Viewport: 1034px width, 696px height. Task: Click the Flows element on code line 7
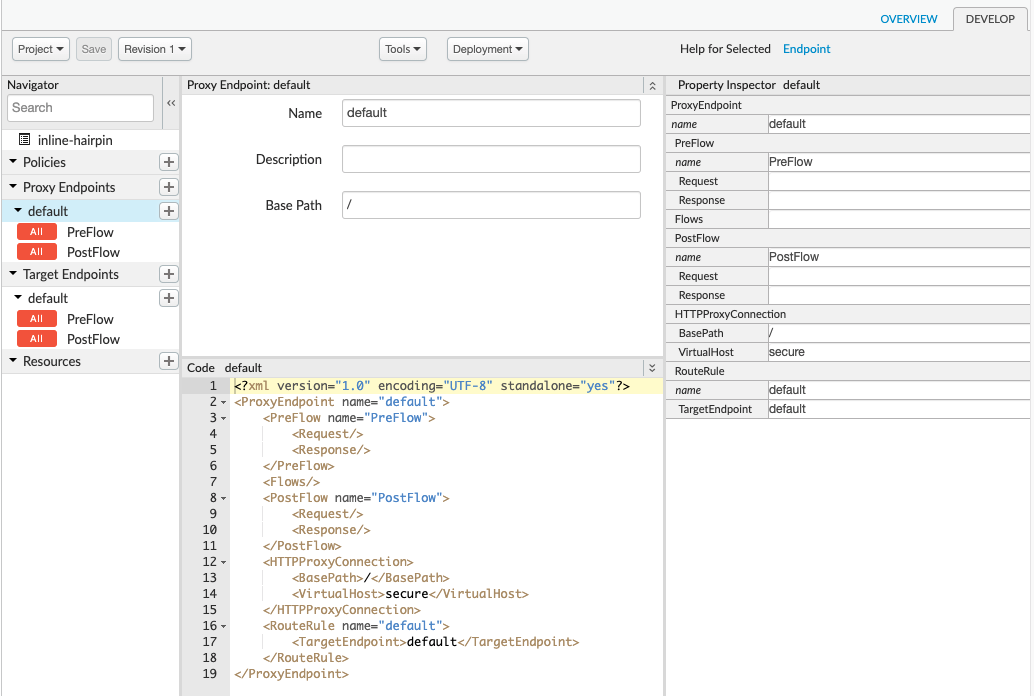[x=291, y=482]
